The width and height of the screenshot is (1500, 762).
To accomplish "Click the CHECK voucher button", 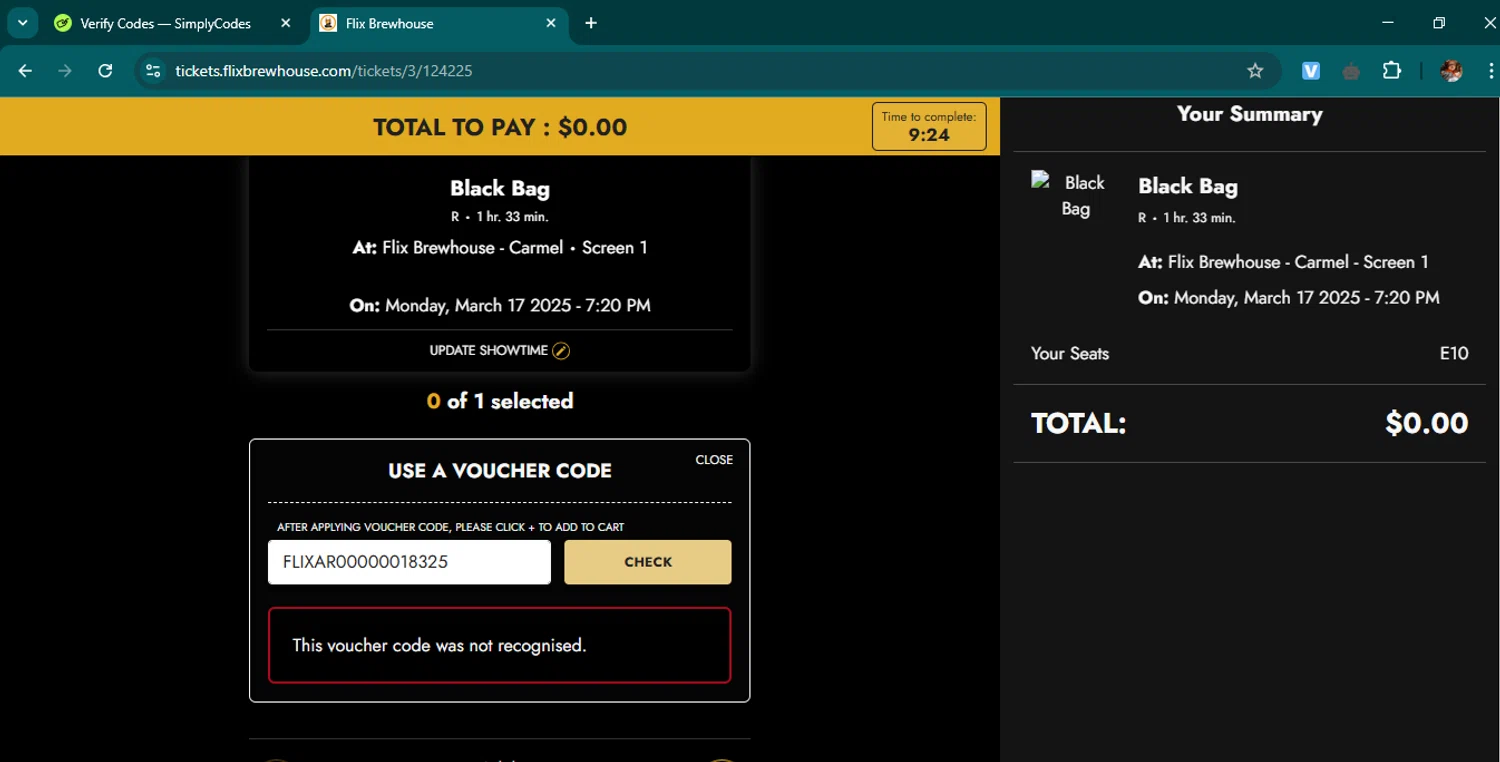I will coord(648,562).
